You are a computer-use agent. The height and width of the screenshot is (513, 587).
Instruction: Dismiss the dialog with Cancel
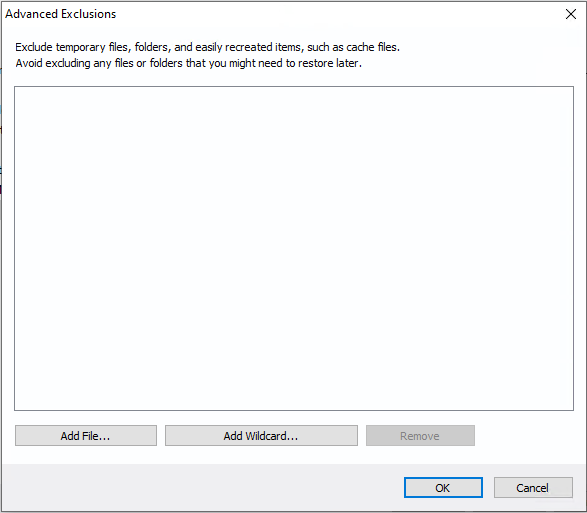click(533, 488)
